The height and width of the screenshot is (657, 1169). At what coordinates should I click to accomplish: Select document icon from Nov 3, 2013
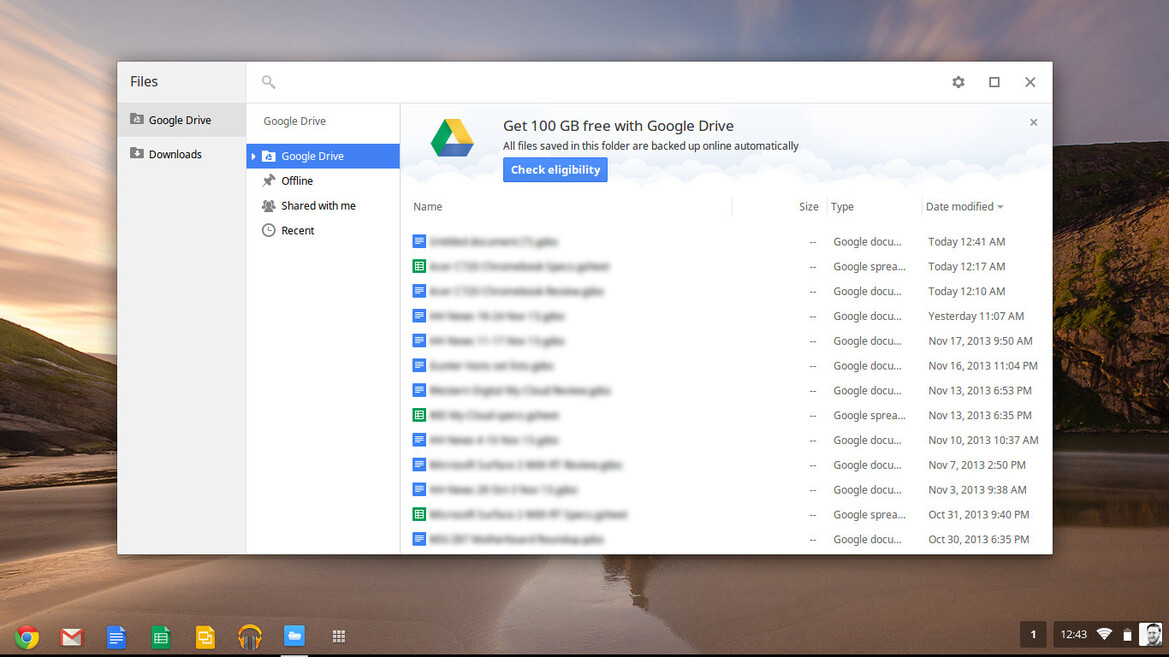point(419,489)
